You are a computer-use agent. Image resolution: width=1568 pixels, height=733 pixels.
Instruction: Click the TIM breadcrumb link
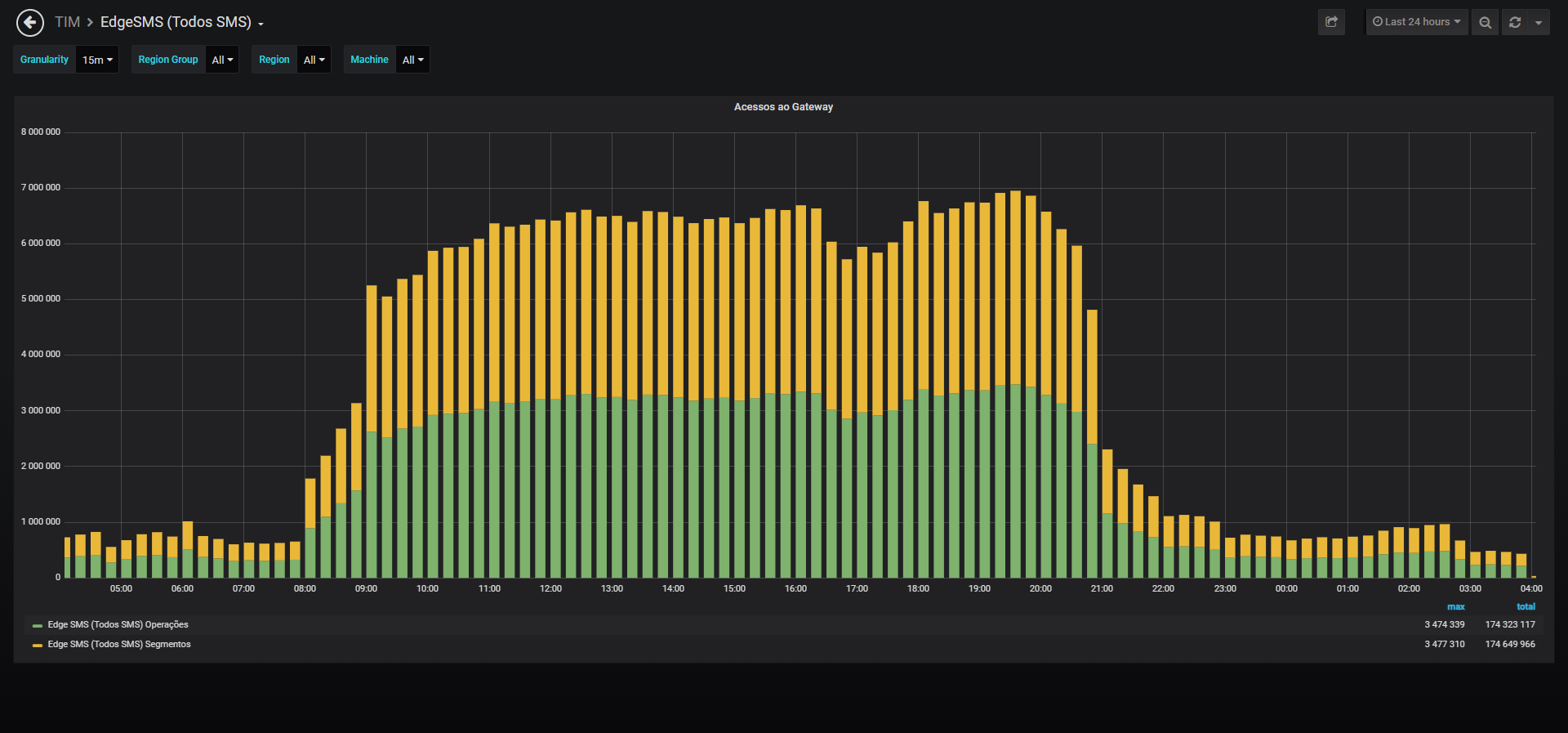67,22
